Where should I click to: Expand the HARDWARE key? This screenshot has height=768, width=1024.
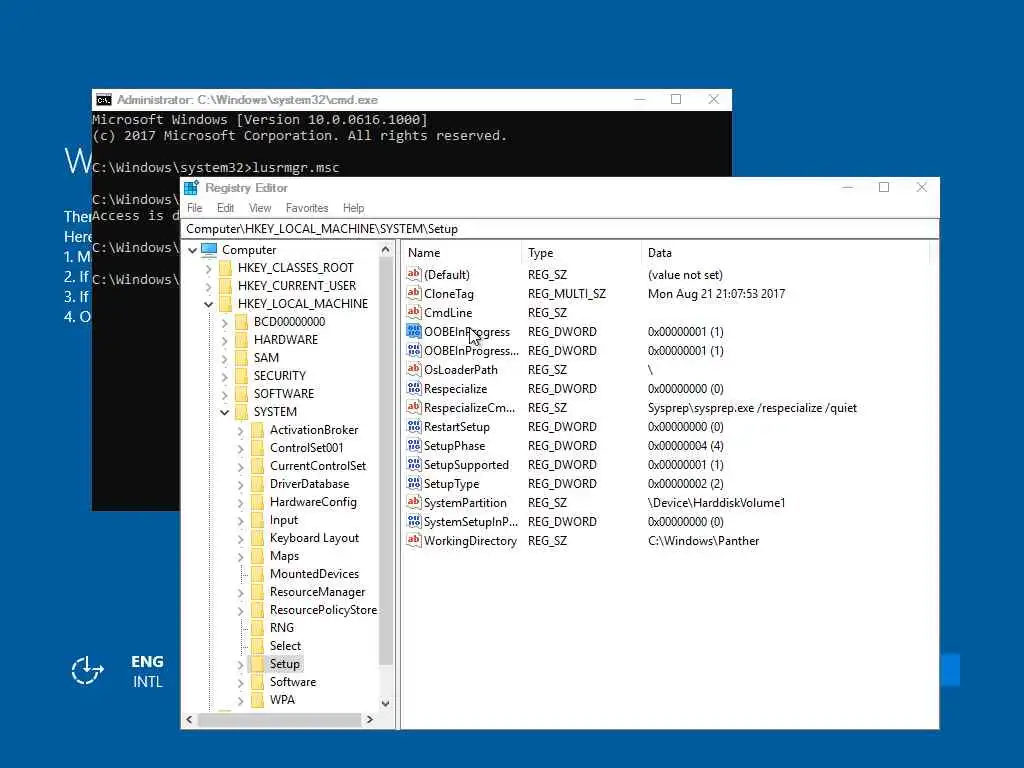coord(225,340)
